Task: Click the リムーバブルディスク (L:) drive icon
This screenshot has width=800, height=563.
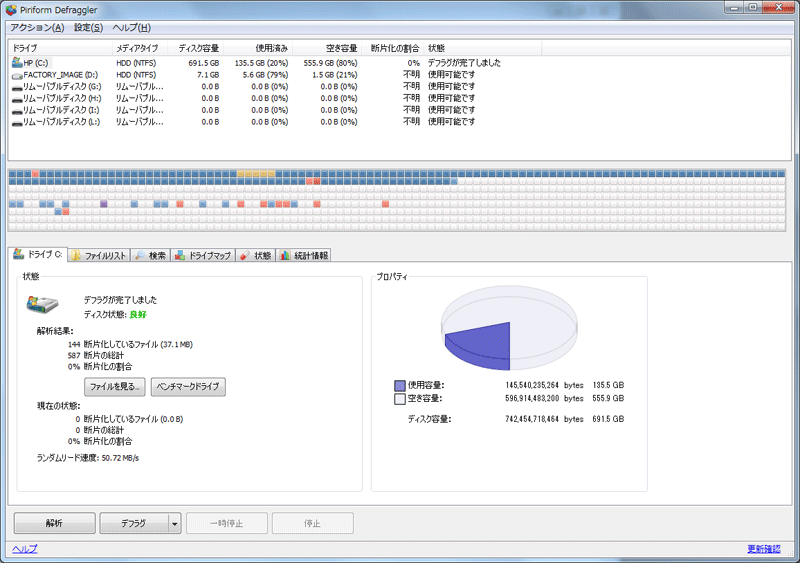Action: point(17,123)
